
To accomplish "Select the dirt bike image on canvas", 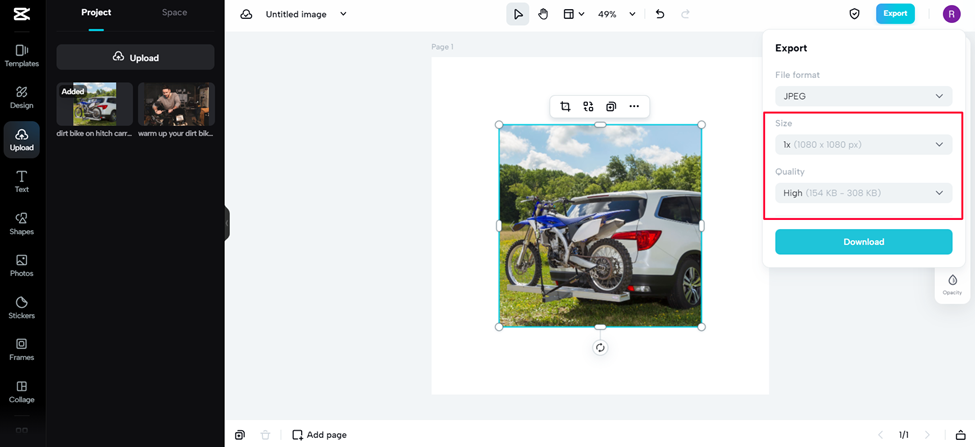I will [600, 226].
